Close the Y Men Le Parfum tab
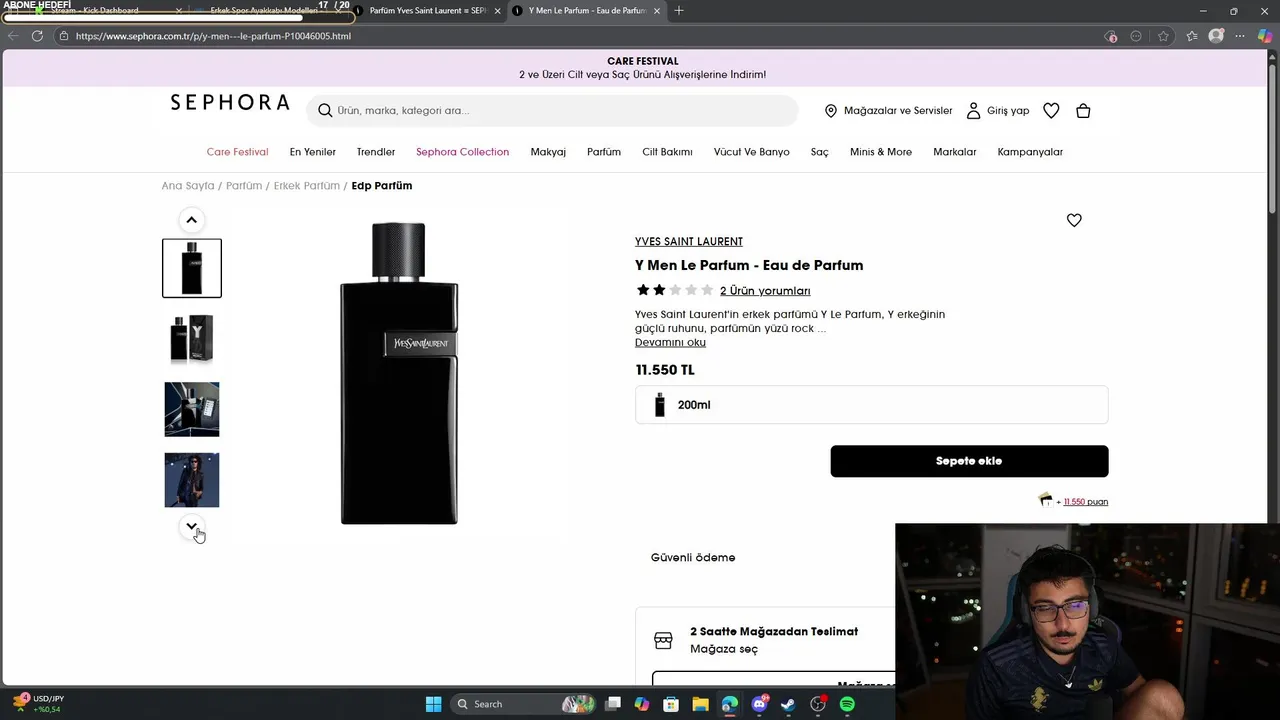The image size is (1280, 720). 657,10
